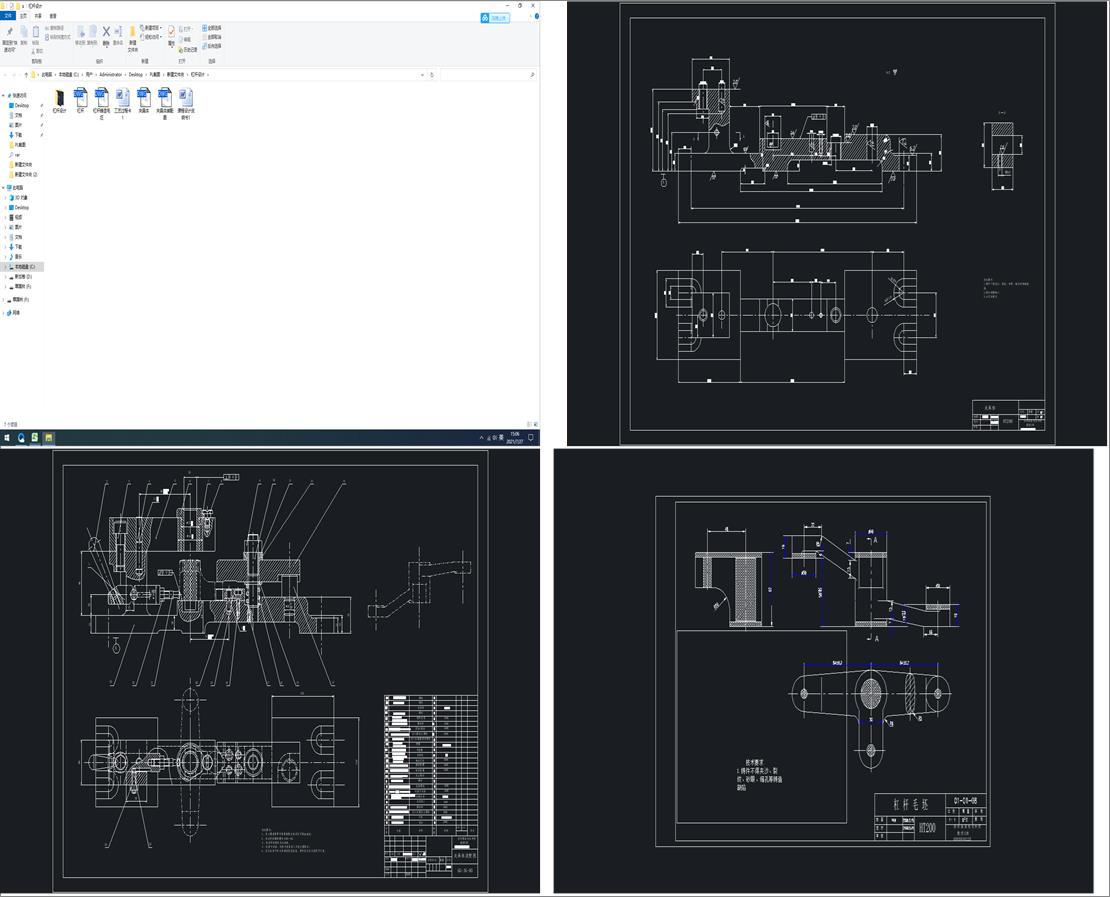Click the Copy icon in Explorer ribbon

pyautogui.click(x=23, y=35)
